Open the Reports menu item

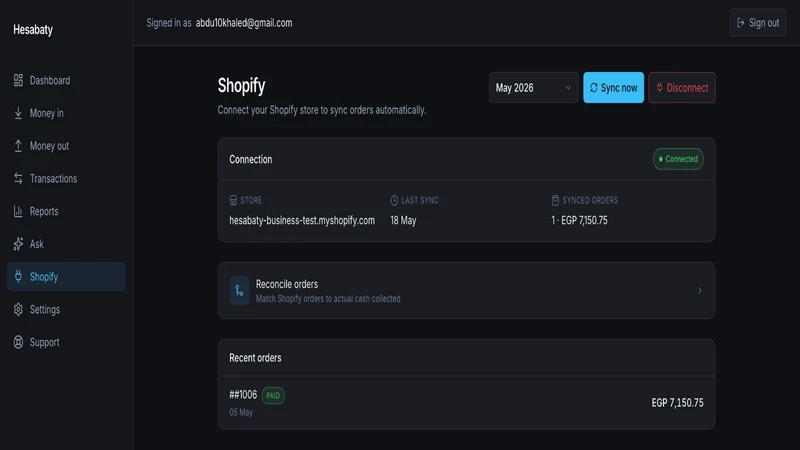coord(66,211)
